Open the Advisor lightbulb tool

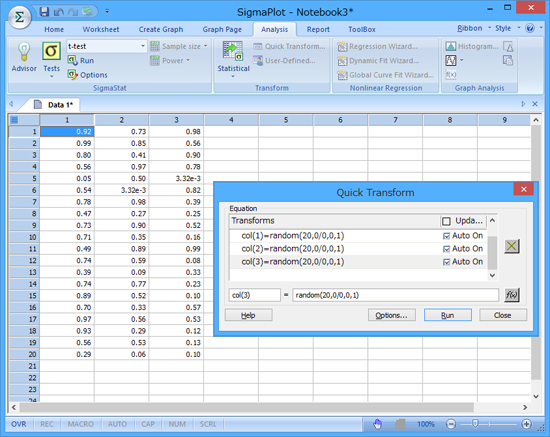(x=24, y=57)
